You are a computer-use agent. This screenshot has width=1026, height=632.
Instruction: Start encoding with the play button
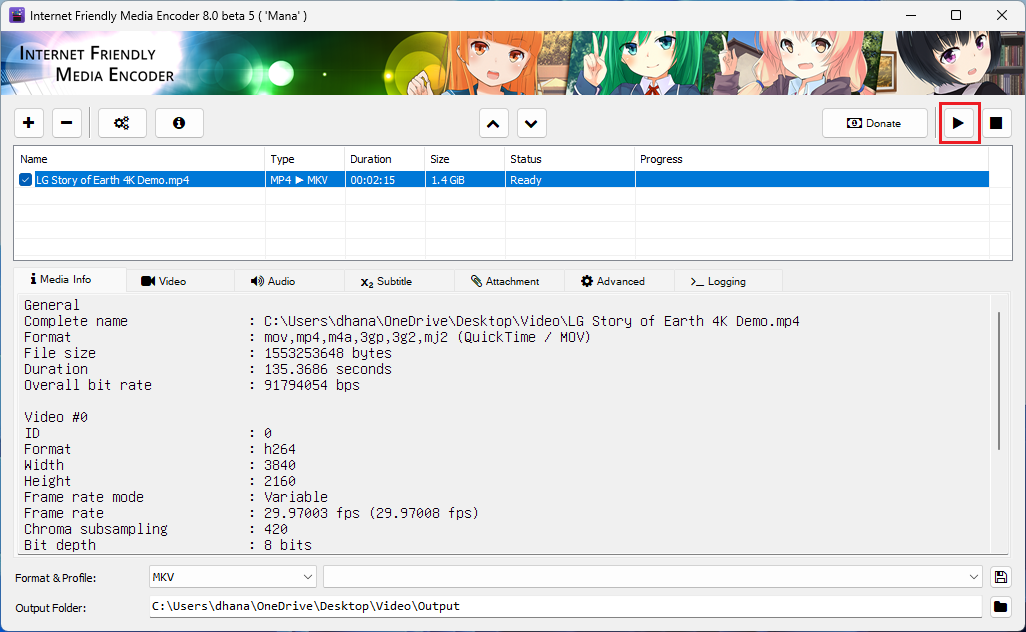(x=958, y=123)
